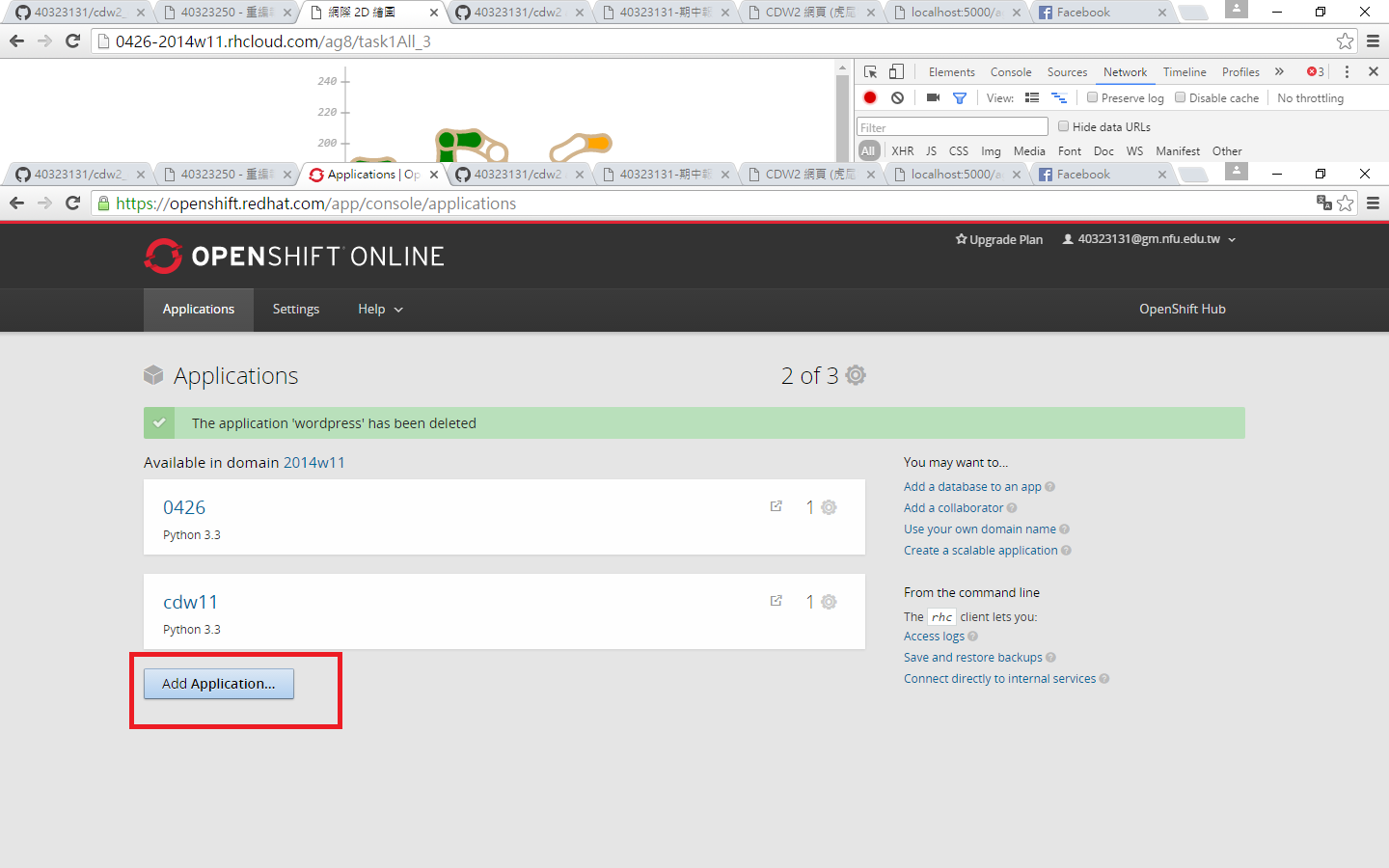This screenshot has height=868, width=1389.
Task: Open the No throttling dropdown
Action: click(1310, 97)
